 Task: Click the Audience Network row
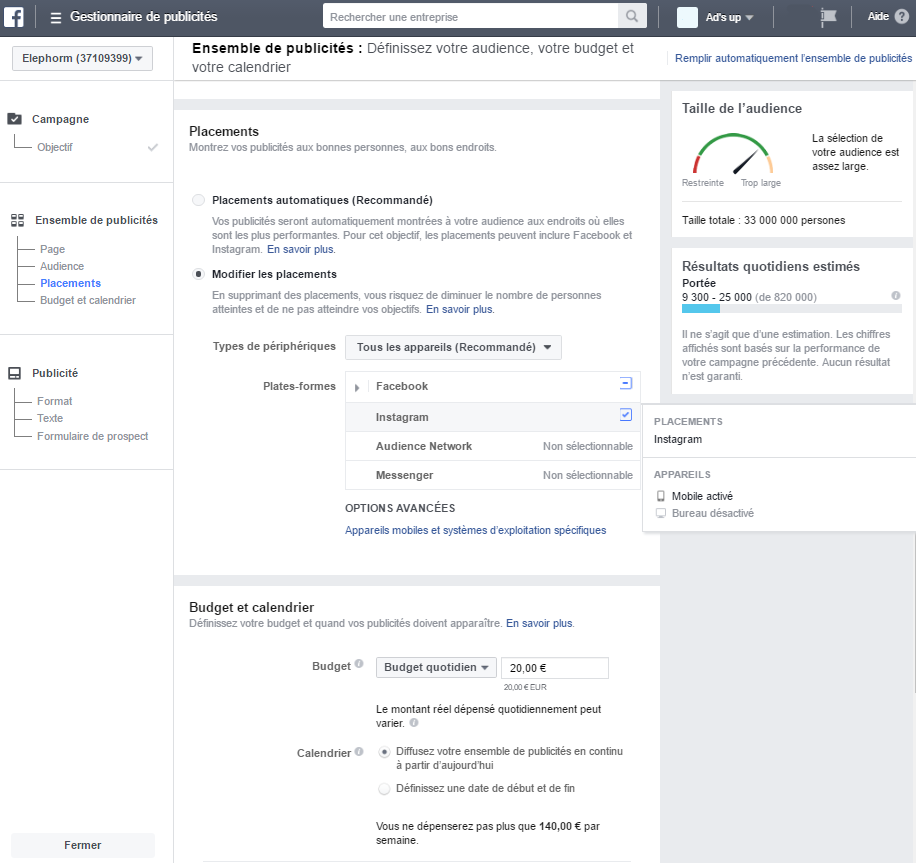click(493, 446)
